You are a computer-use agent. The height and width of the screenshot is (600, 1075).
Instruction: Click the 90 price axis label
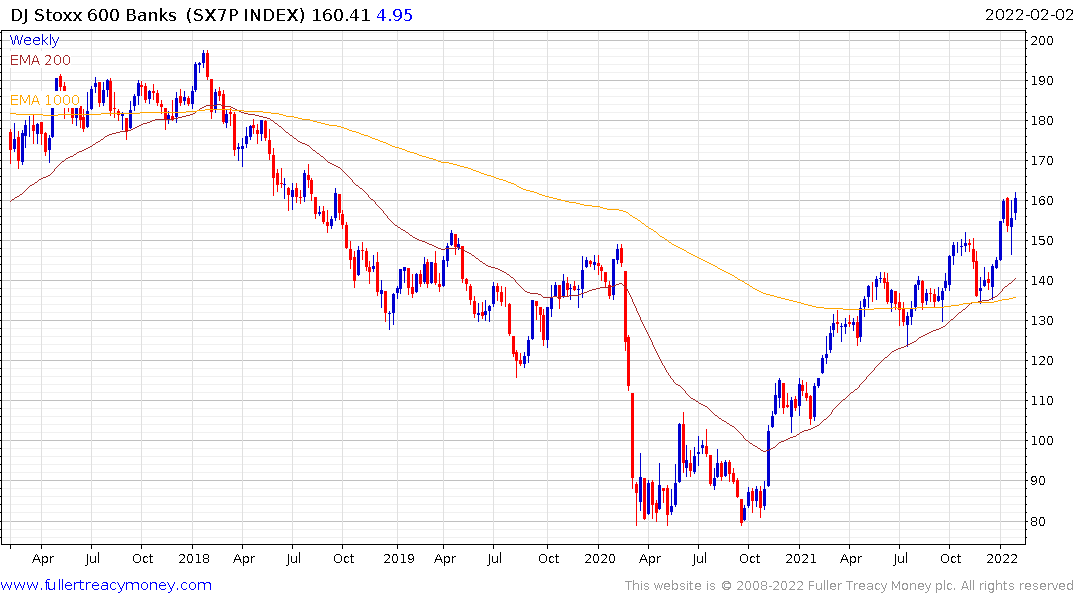pos(1039,481)
